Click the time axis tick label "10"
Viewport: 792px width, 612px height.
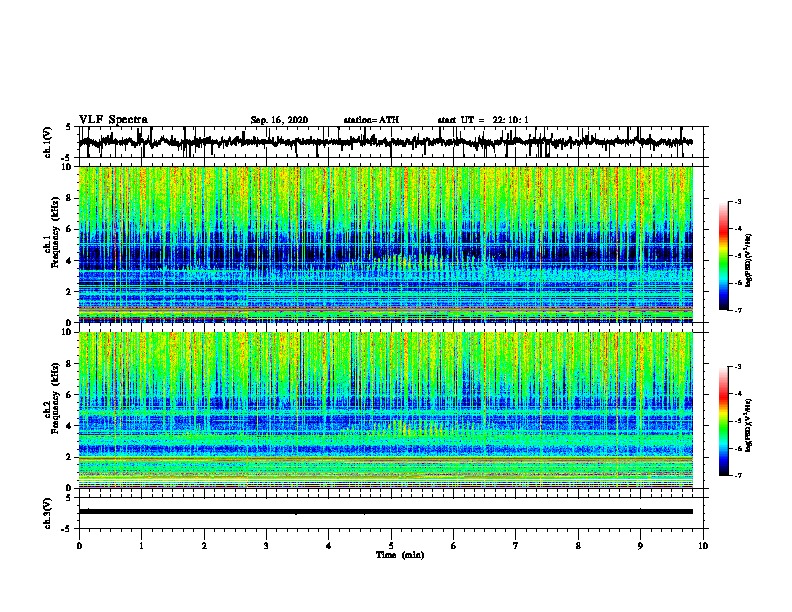tap(703, 545)
